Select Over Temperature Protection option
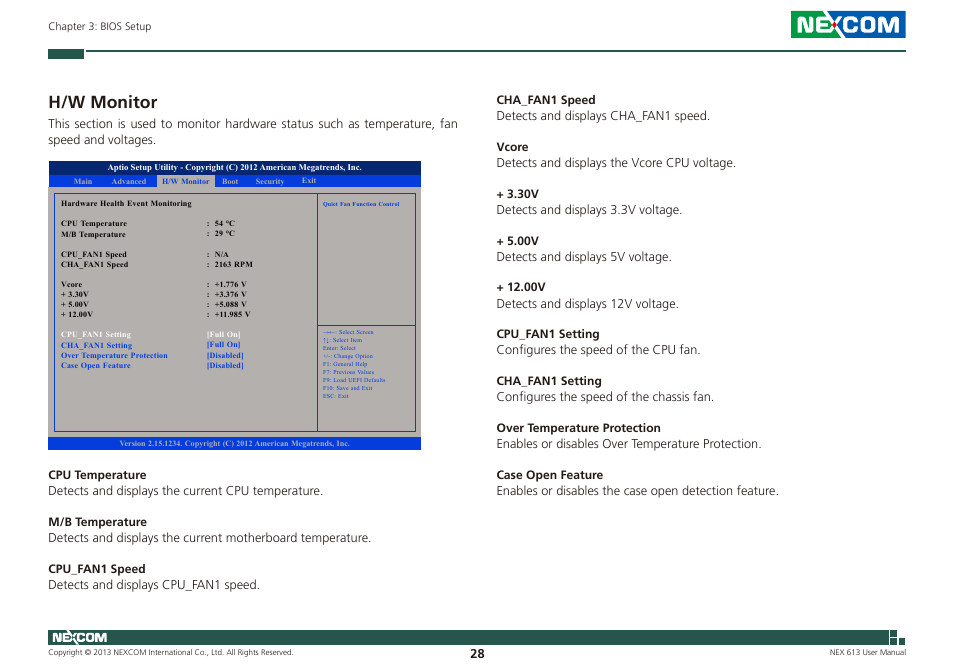The image size is (954, 672). 114,355
